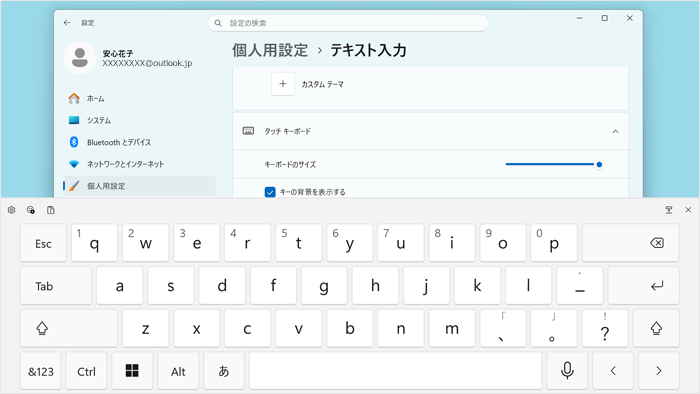Tap the left Shift key
The image size is (700, 394).
68,328
